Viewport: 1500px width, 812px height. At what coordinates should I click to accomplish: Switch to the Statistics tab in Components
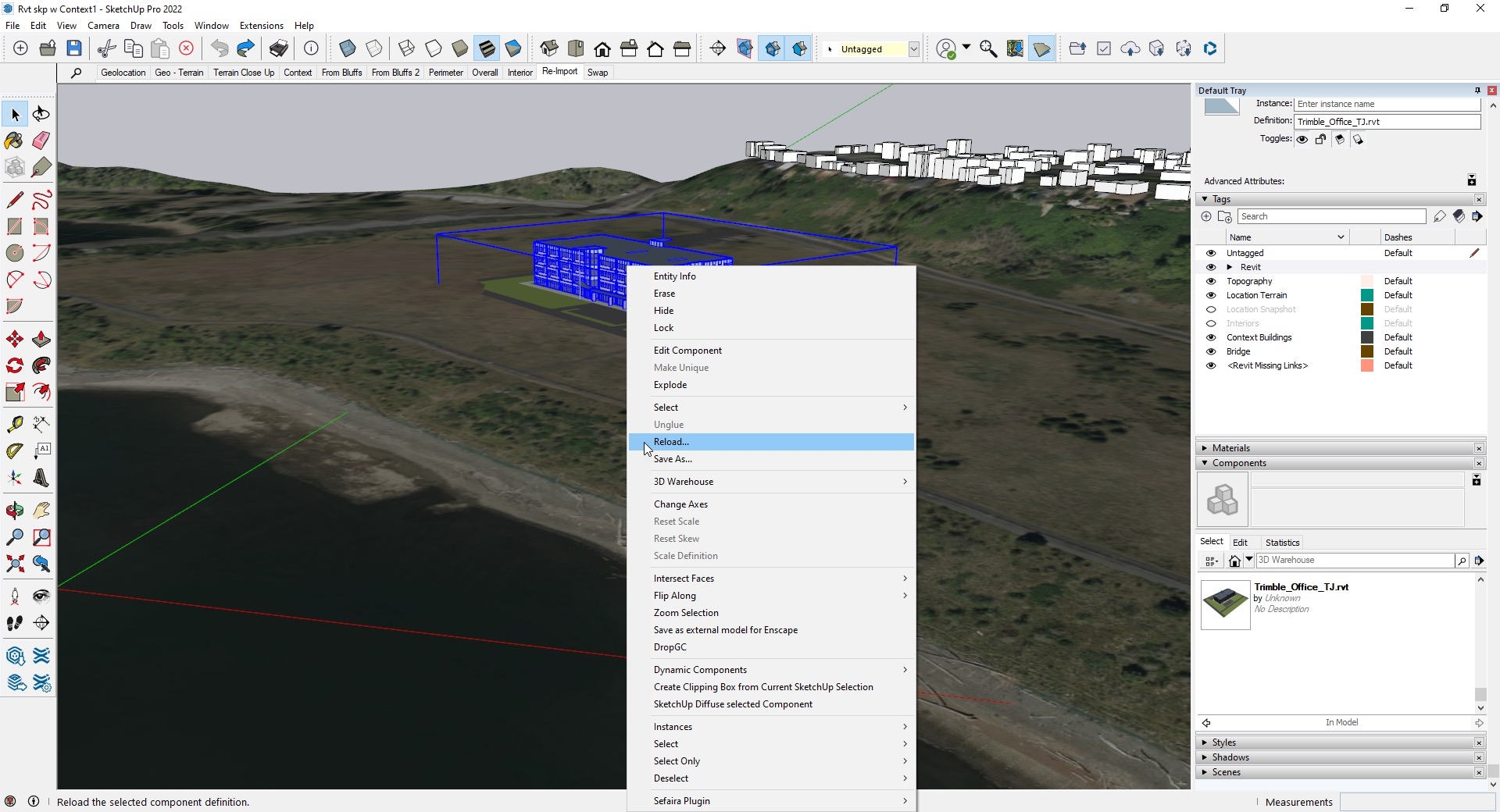(x=1281, y=542)
